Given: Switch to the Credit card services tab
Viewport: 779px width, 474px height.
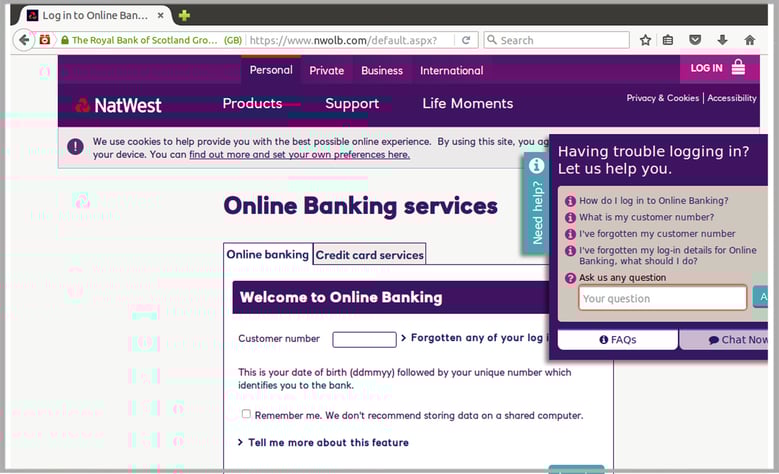Looking at the screenshot, I should tap(370, 255).
